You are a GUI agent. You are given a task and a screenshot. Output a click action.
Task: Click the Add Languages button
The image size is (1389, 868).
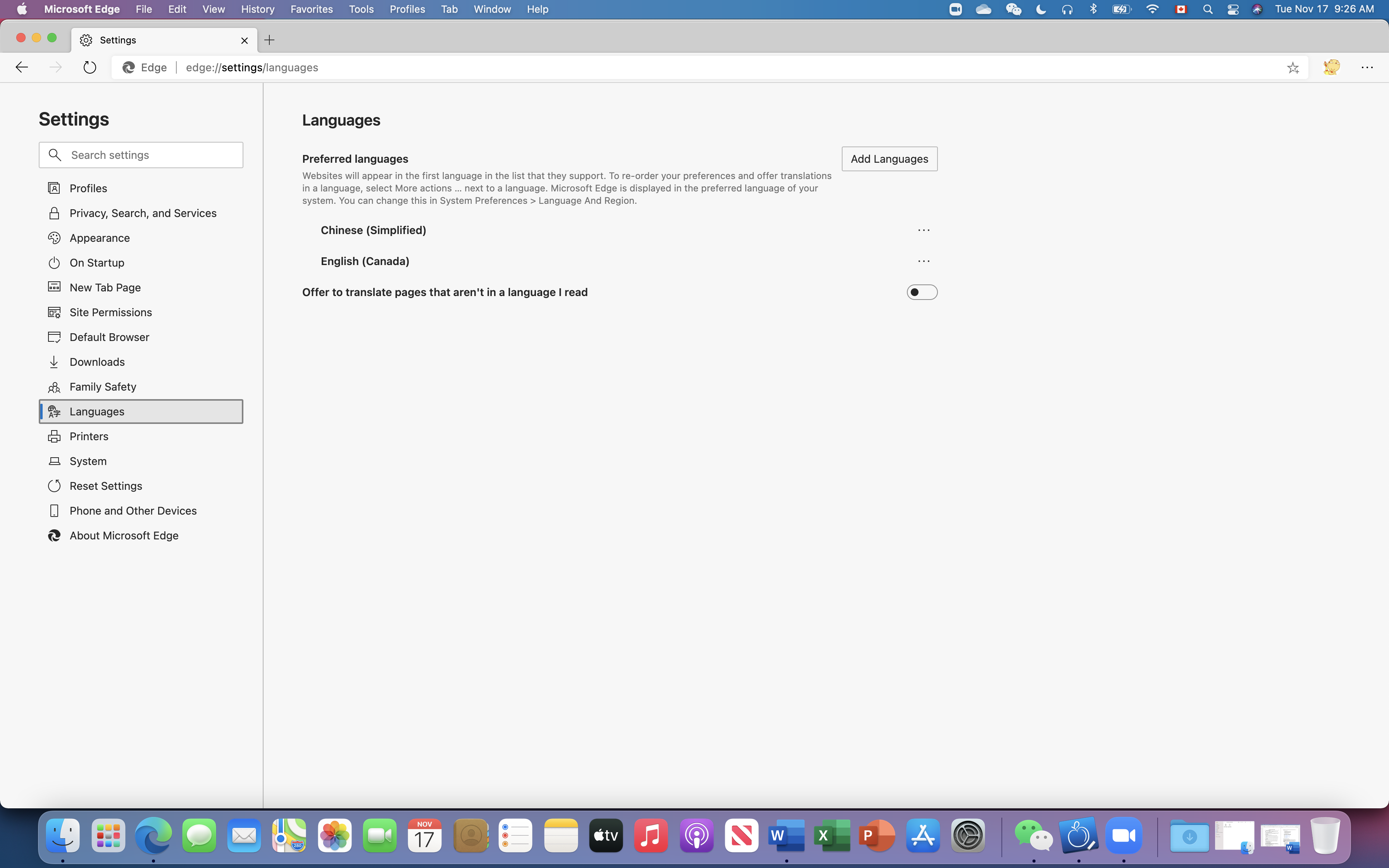[889, 159]
